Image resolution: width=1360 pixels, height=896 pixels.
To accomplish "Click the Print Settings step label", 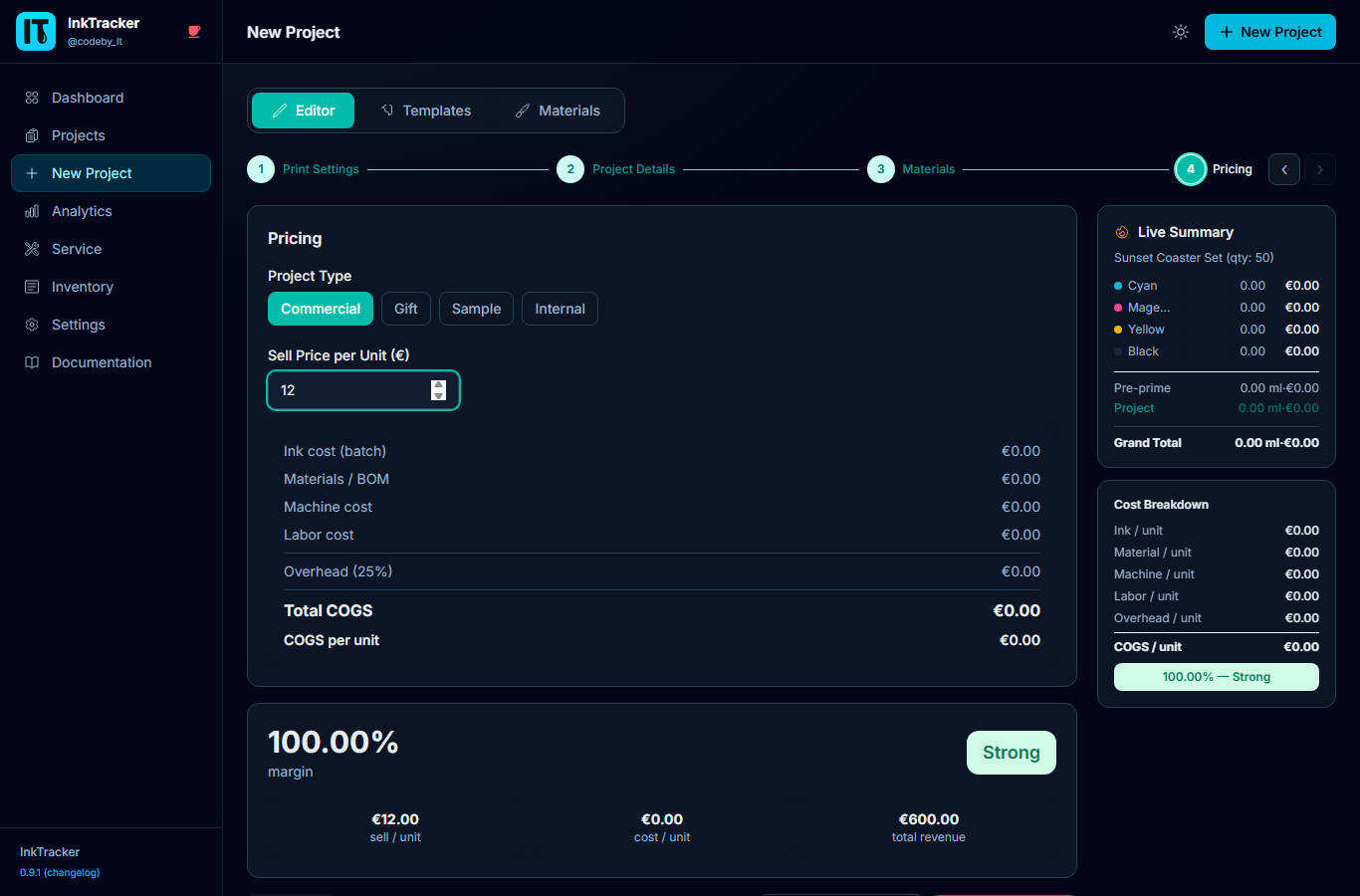I will pyautogui.click(x=321, y=169).
